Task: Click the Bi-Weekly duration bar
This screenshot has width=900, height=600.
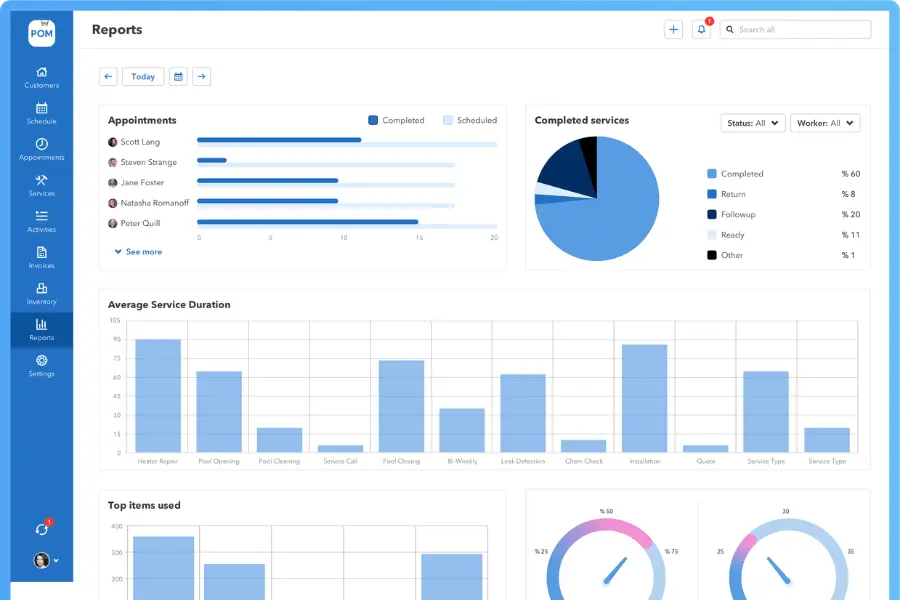Action: pos(462,431)
